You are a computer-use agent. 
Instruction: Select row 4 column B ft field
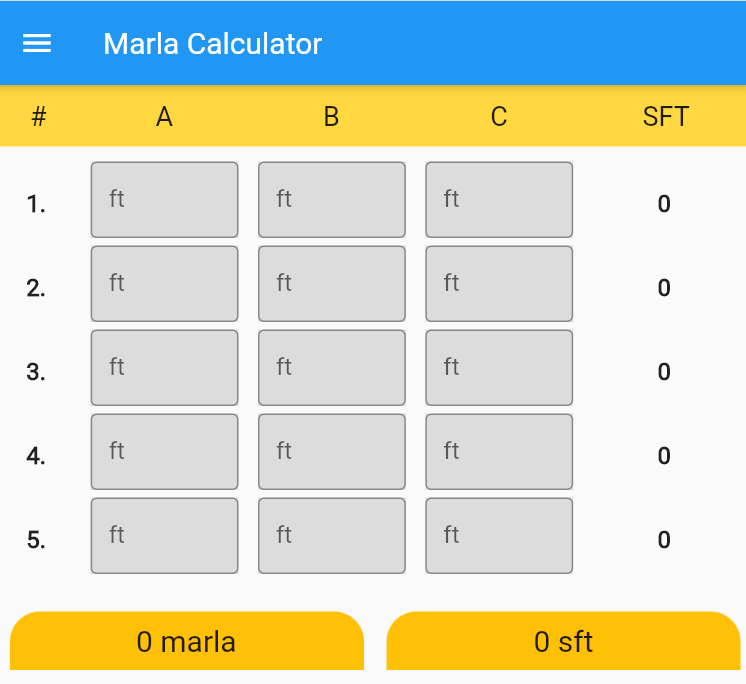(332, 452)
